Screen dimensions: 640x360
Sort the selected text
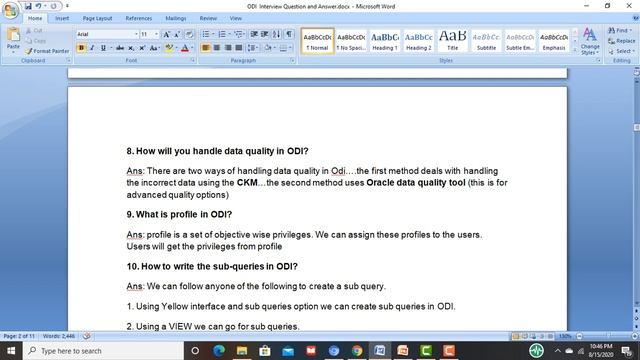[276, 34]
